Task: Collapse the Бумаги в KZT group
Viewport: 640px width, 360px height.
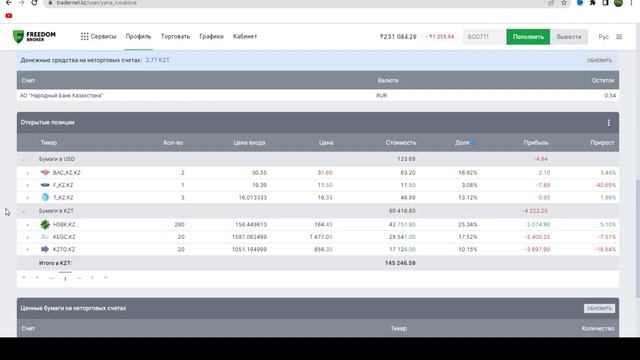Action: [23, 211]
